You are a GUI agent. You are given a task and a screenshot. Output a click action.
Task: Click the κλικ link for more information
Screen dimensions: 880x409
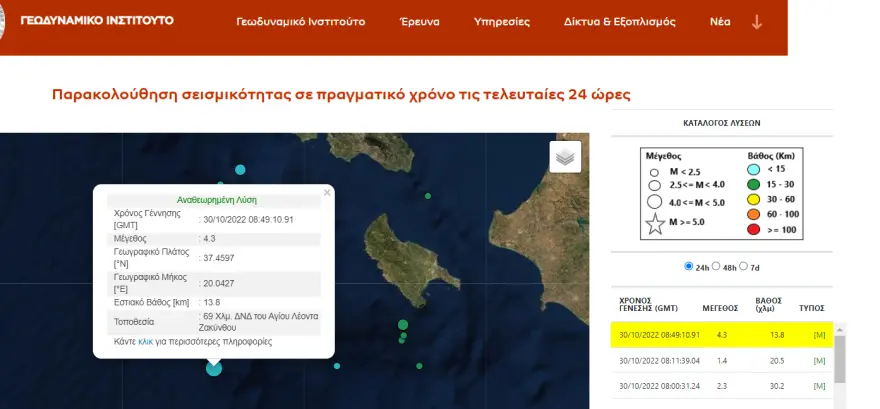pyautogui.click(x=145, y=341)
